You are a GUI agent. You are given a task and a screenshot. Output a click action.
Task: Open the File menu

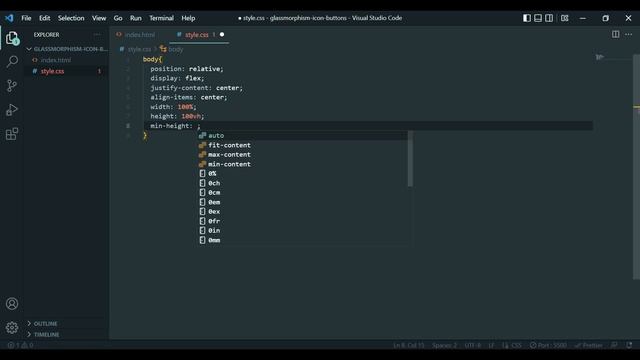point(26,18)
